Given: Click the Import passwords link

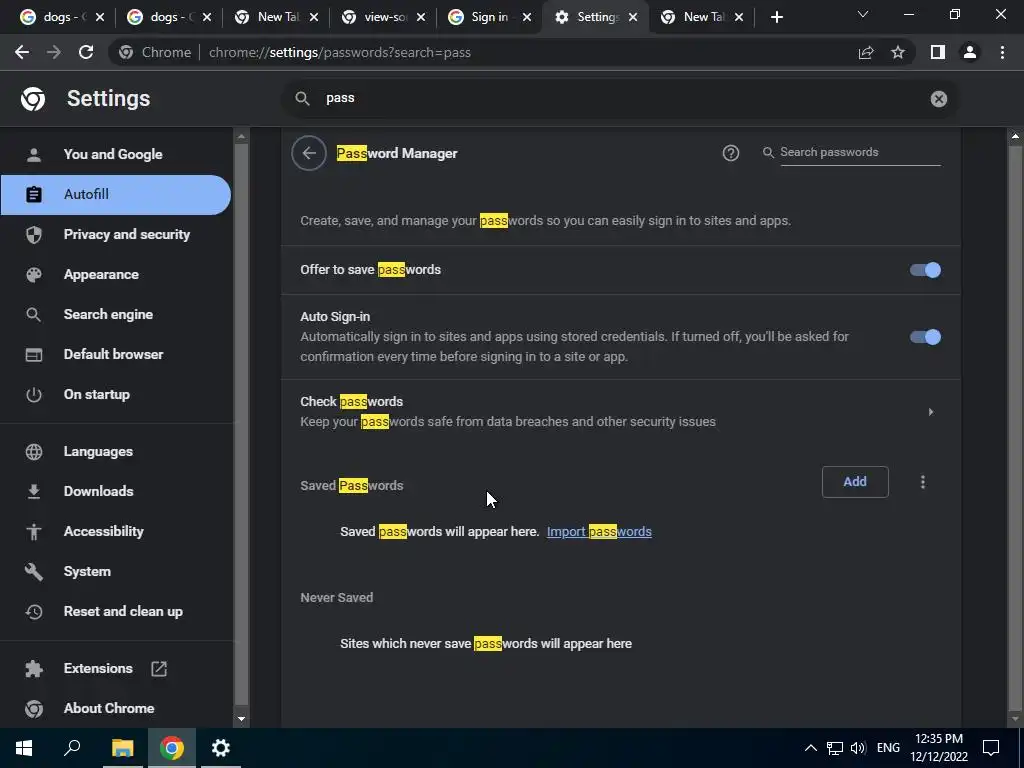Looking at the screenshot, I should tap(599, 532).
